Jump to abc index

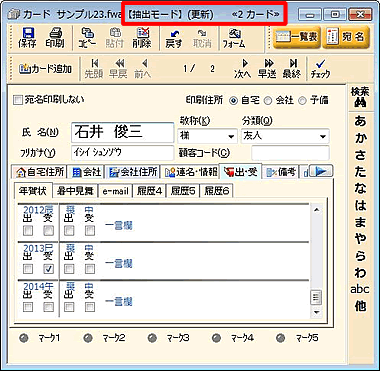coord(360,289)
